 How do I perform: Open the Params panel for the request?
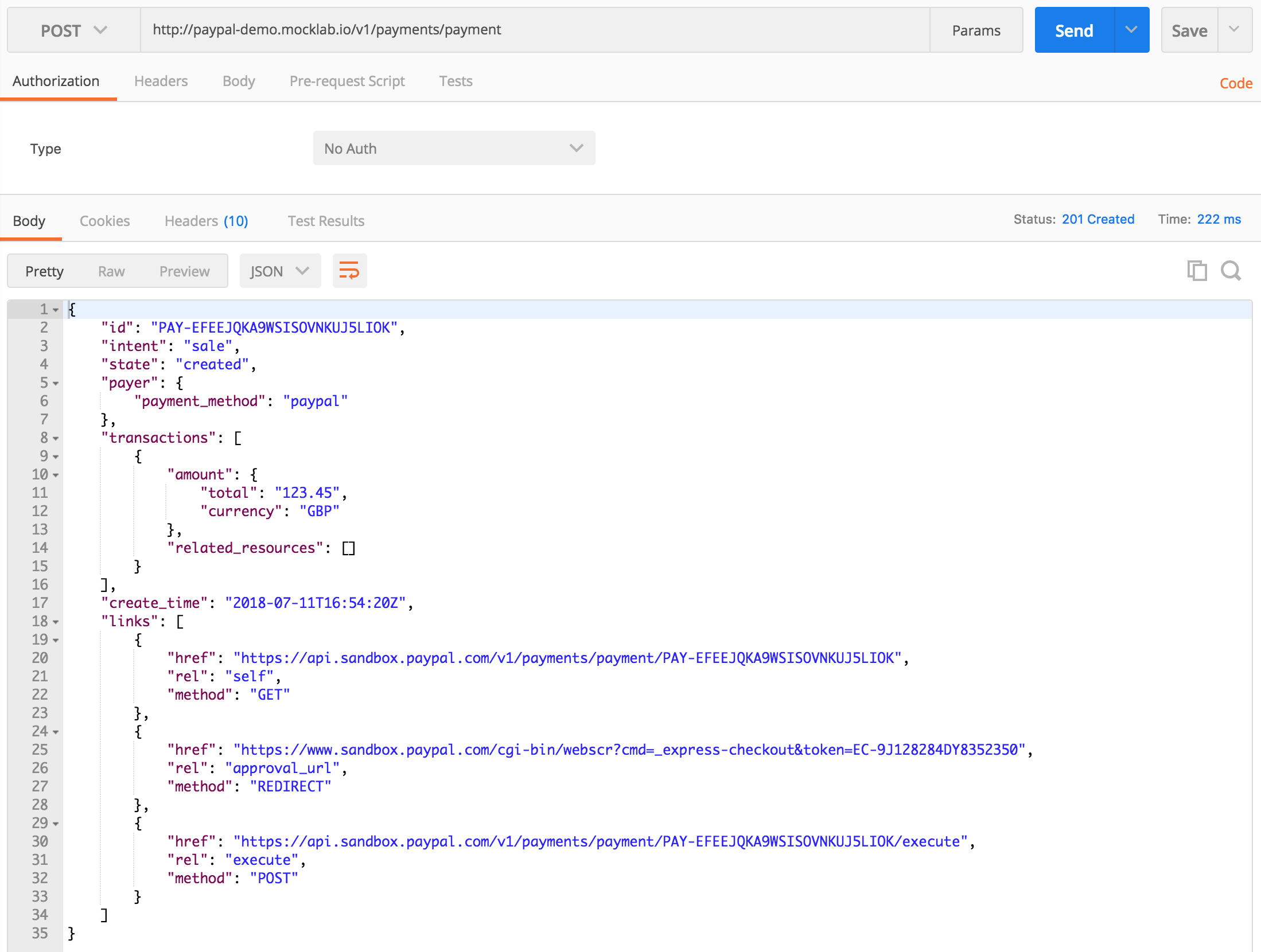975,30
